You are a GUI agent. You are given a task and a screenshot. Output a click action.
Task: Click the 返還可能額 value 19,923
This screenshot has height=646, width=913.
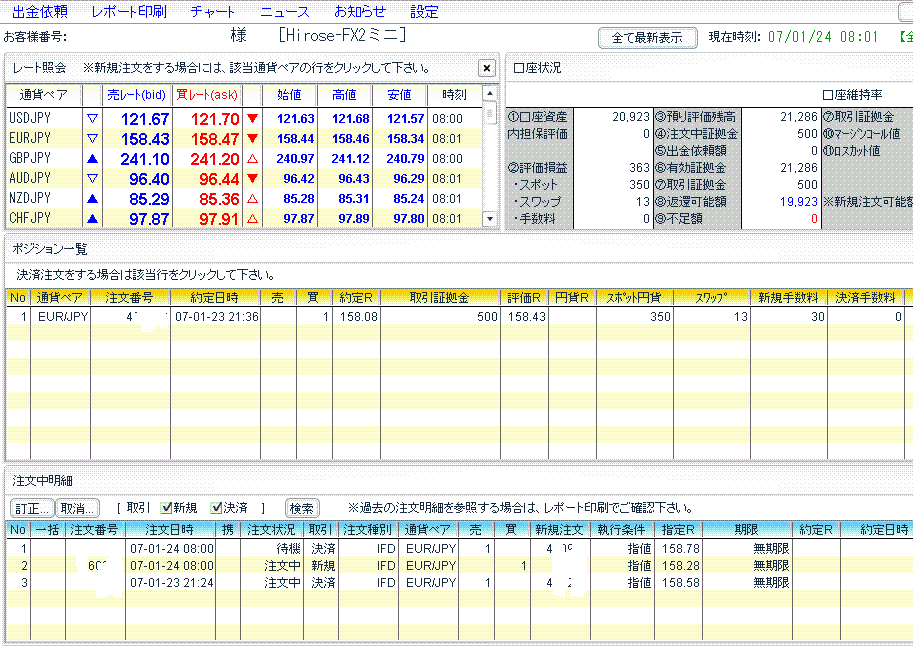pyautogui.click(x=799, y=202)
